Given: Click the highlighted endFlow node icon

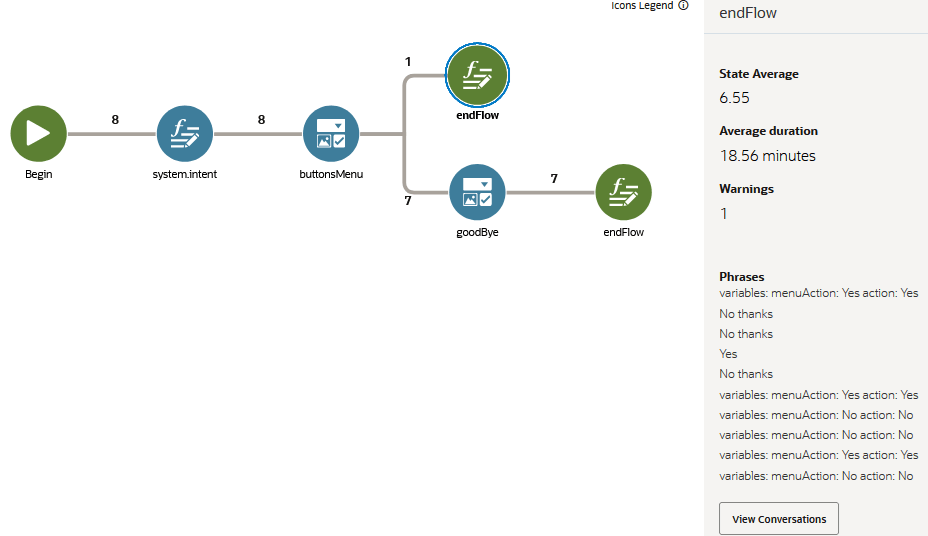Looking at the screenshot, I should 477,74.
